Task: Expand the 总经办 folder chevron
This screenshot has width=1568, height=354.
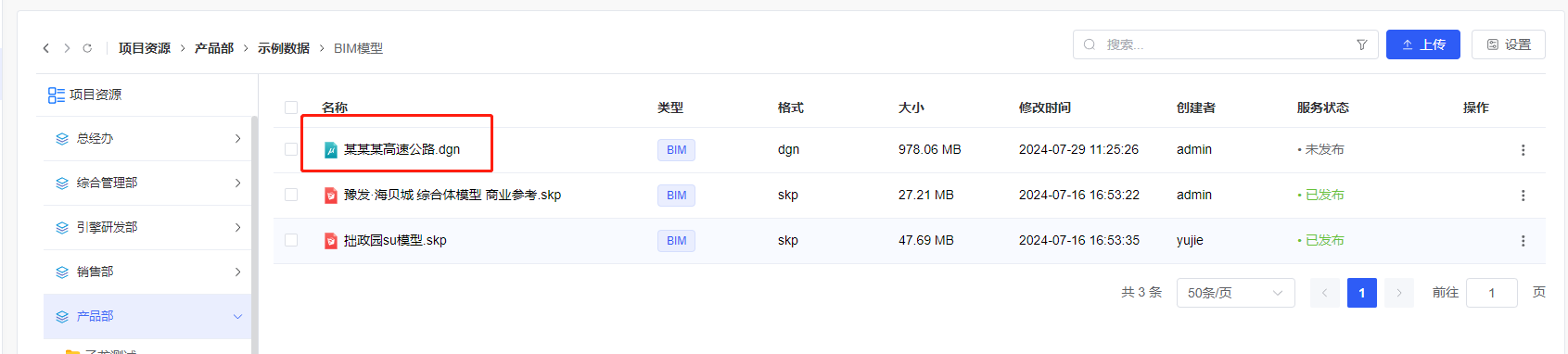Action: tap(237, 139)
